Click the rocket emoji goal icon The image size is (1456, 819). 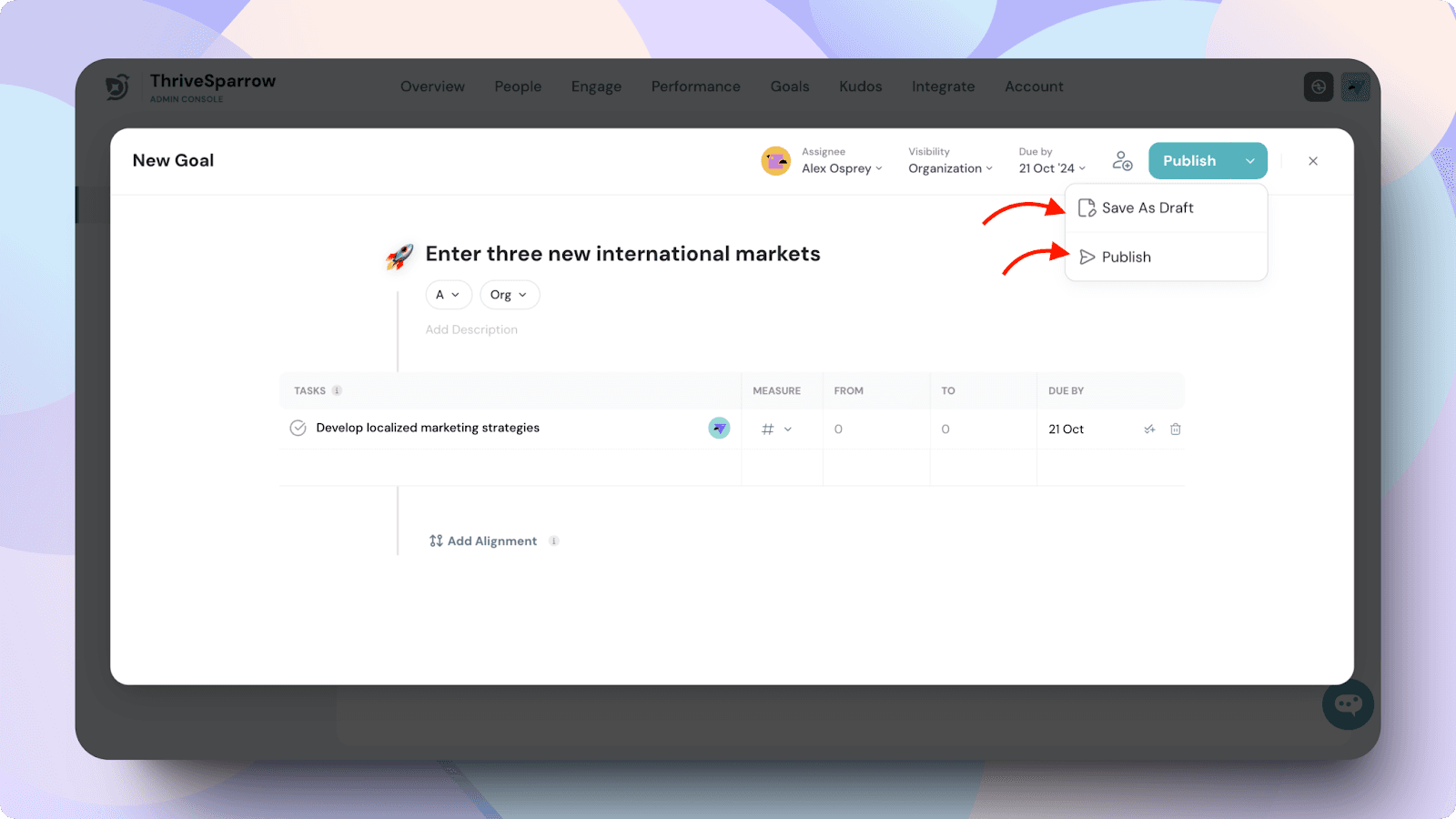pos(399,257)
